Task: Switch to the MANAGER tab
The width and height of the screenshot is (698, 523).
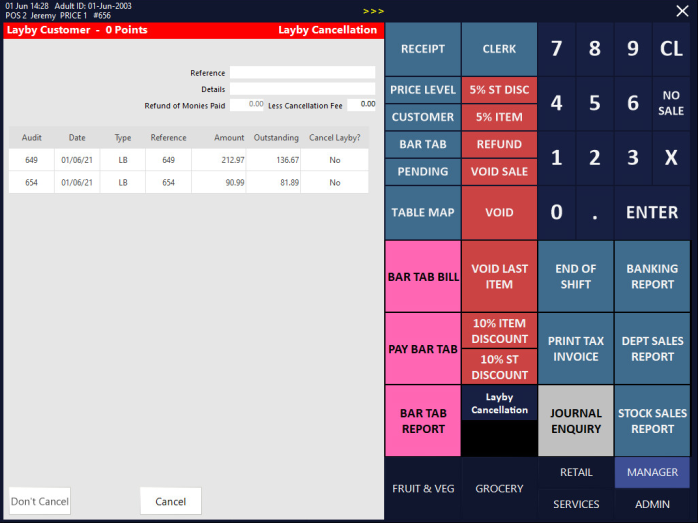Action: click(x=652, y=472)
